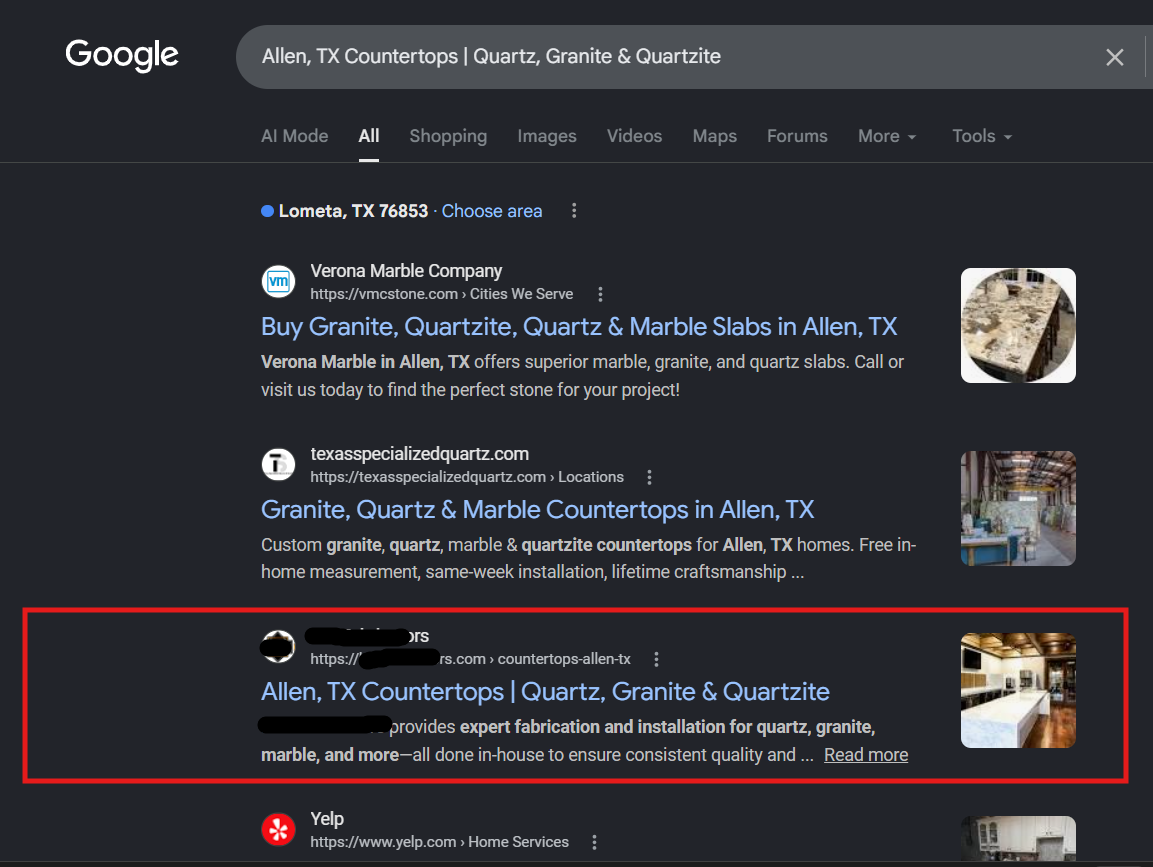Click the Yelp site name

pyautogui.click(x=327, y=818)
